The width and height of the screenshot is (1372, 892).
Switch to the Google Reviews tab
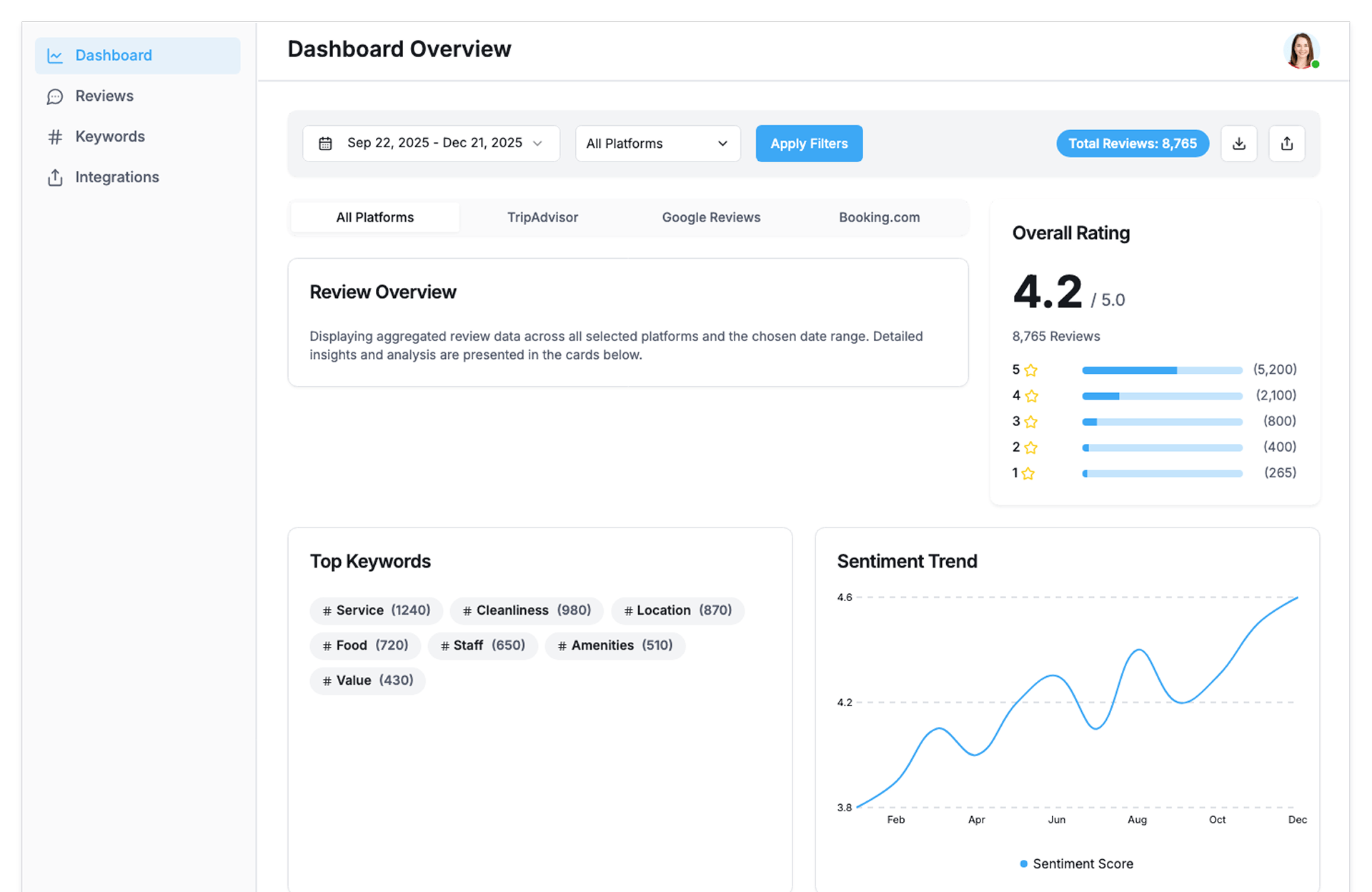[711, 217]
